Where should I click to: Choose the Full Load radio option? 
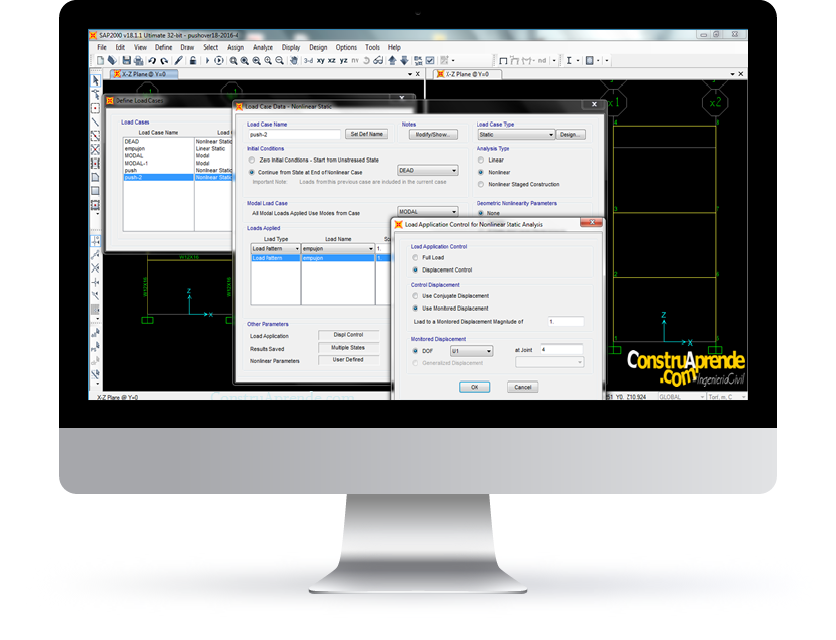(415, 258)
